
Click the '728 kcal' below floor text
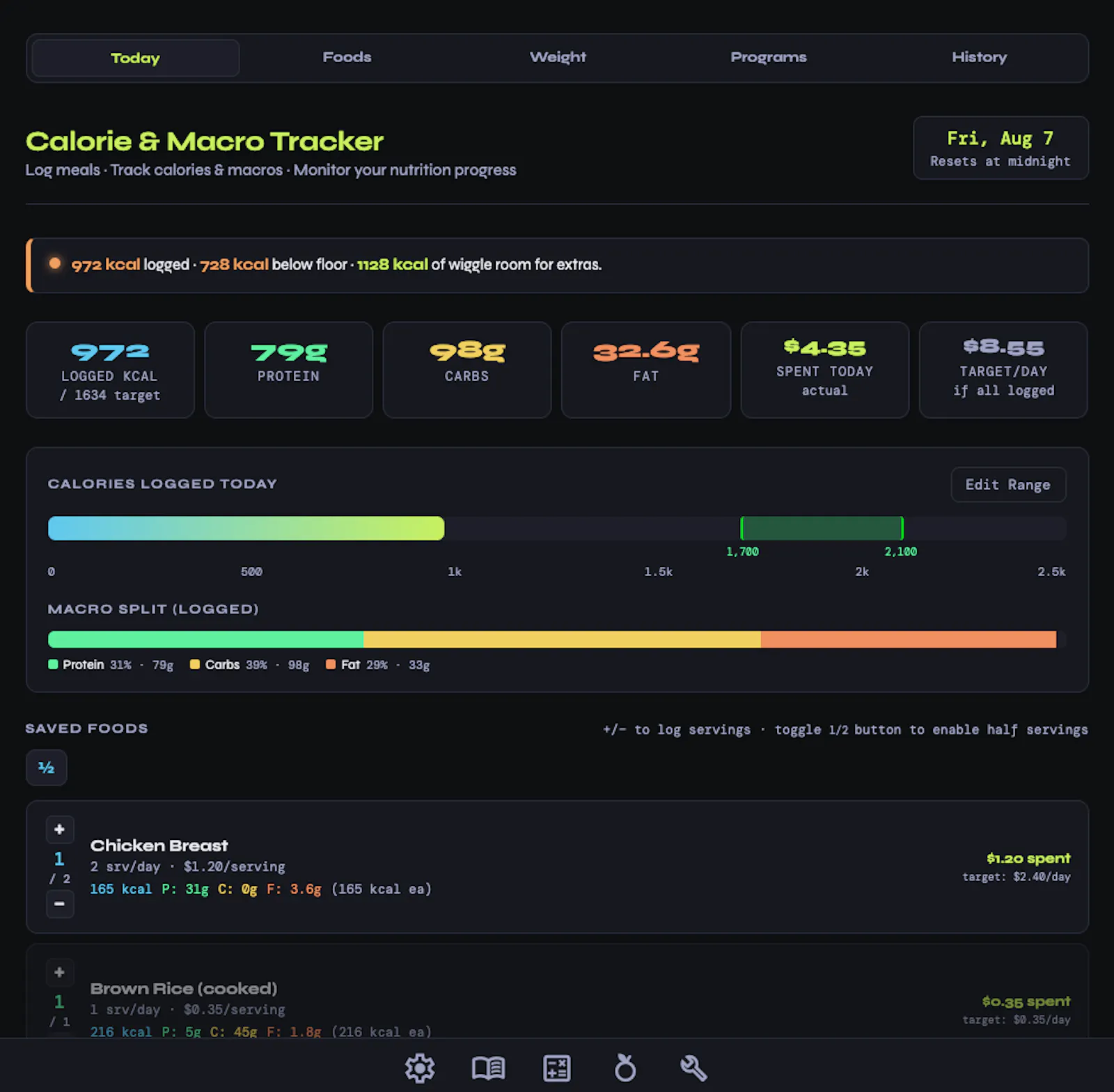pos(234,265)
